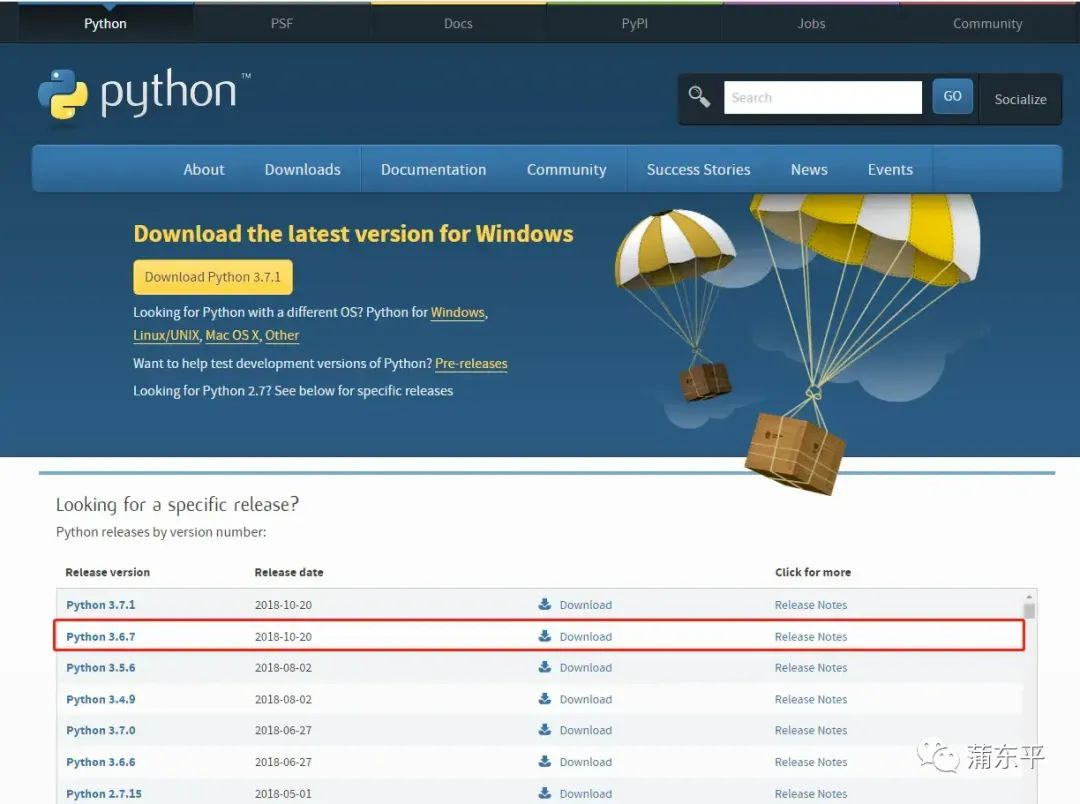Open the Python 3.7.0 release version link
This screenshot has width=1080, height=804.
pyautogui.click(x=101, y=730)
